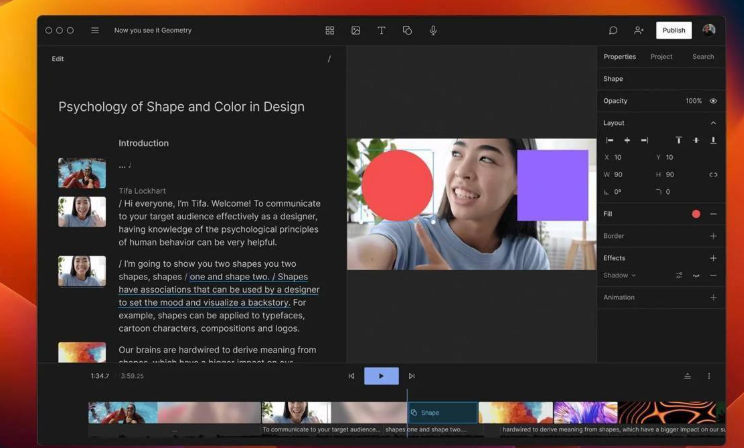Open the Fill color swatch
The width and height of the screenshot is (744, 448).
(696, 214)
